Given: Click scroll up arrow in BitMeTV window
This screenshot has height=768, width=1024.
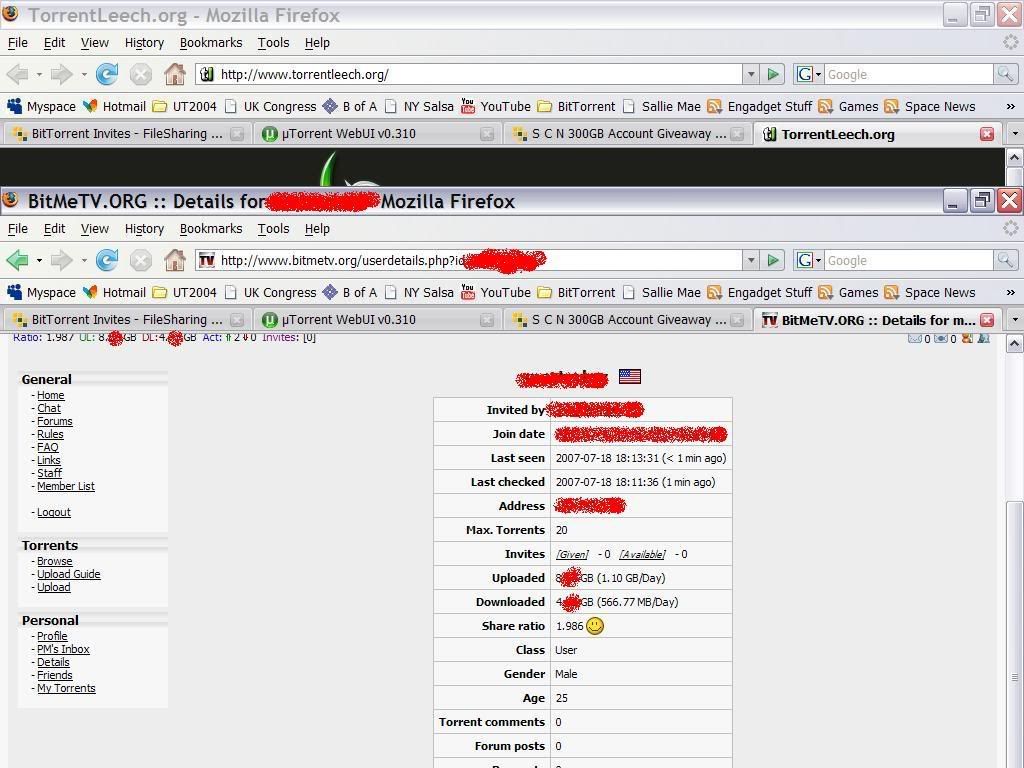Looking at the screenshot, I should 1014,344.
